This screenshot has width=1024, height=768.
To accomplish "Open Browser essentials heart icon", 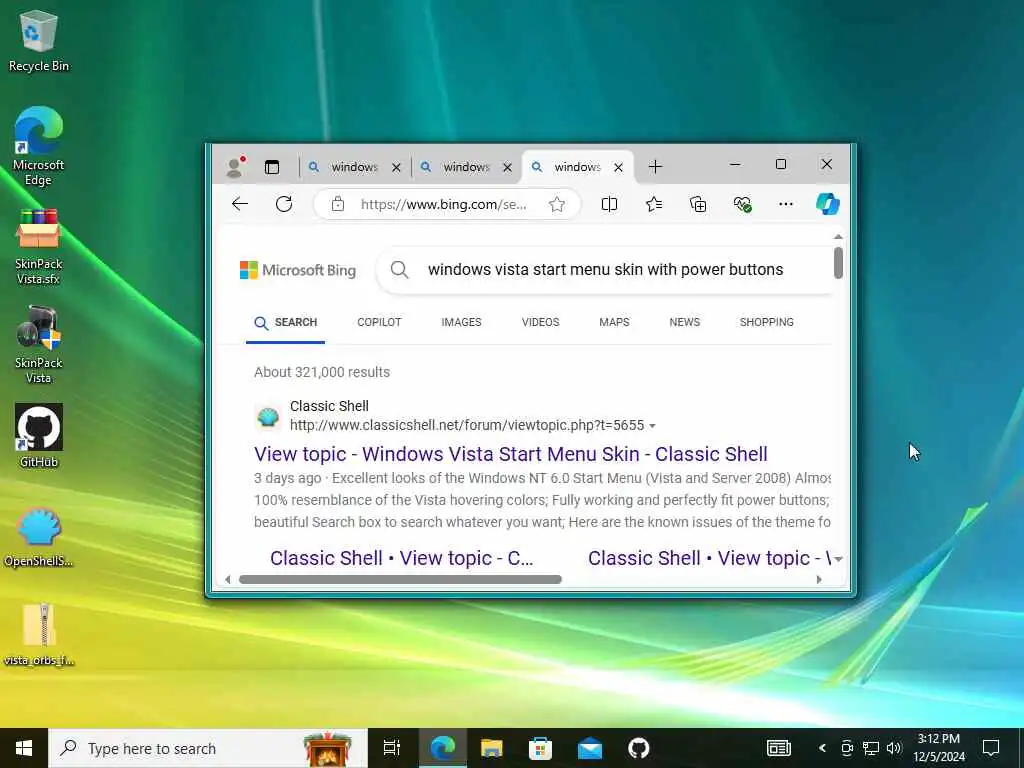I will tap(742, 204).
